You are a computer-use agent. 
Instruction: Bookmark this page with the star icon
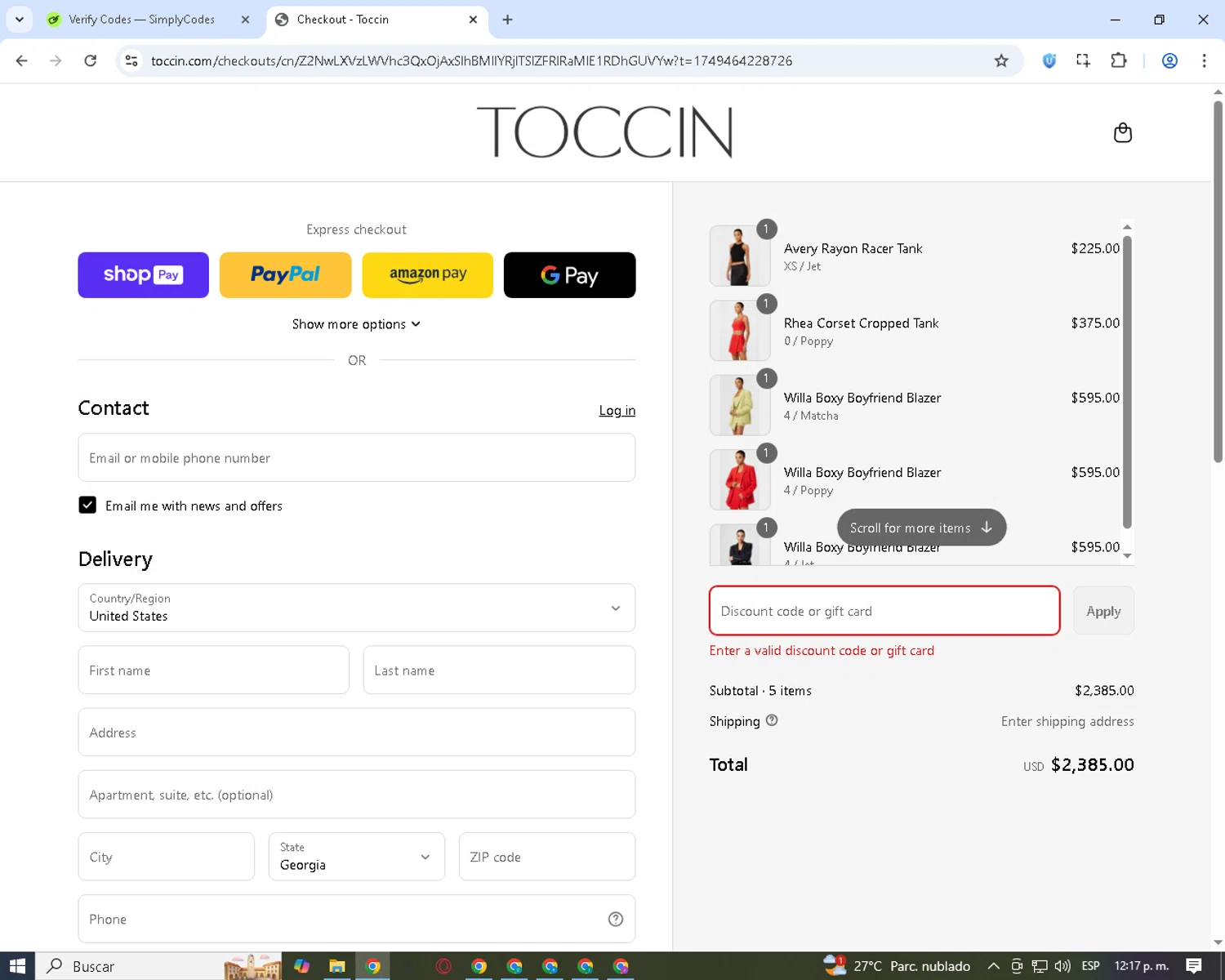click(x=1001, y=60)
